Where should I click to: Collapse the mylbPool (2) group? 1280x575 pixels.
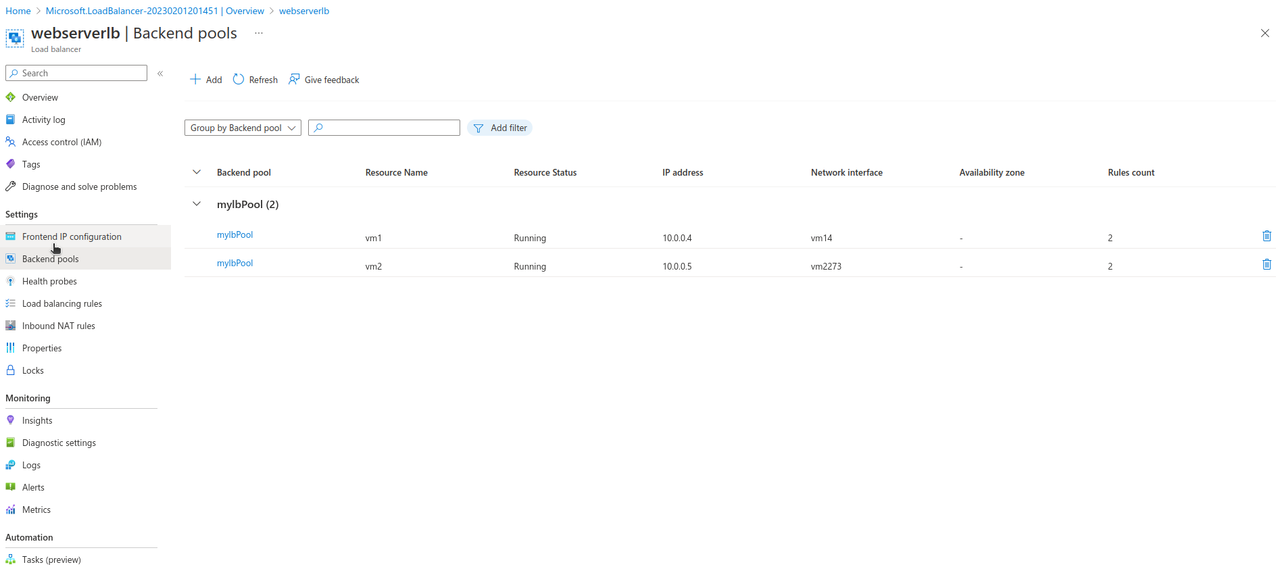coord(197,204)
